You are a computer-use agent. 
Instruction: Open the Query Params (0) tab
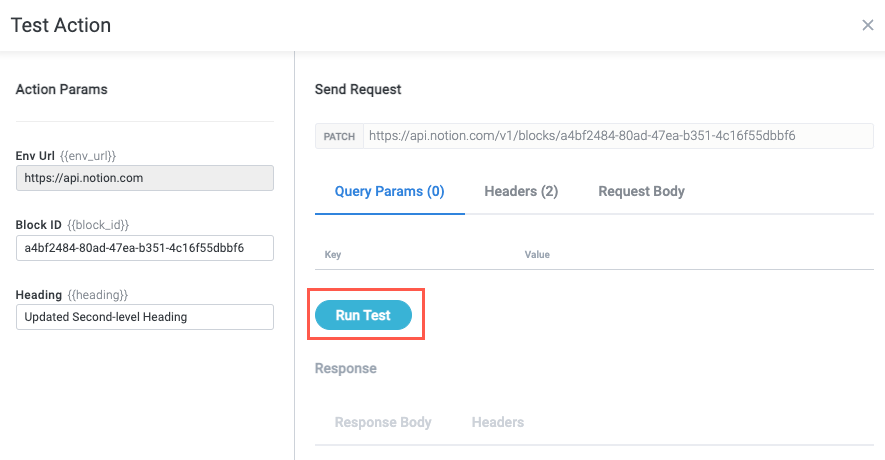point(389,191)
